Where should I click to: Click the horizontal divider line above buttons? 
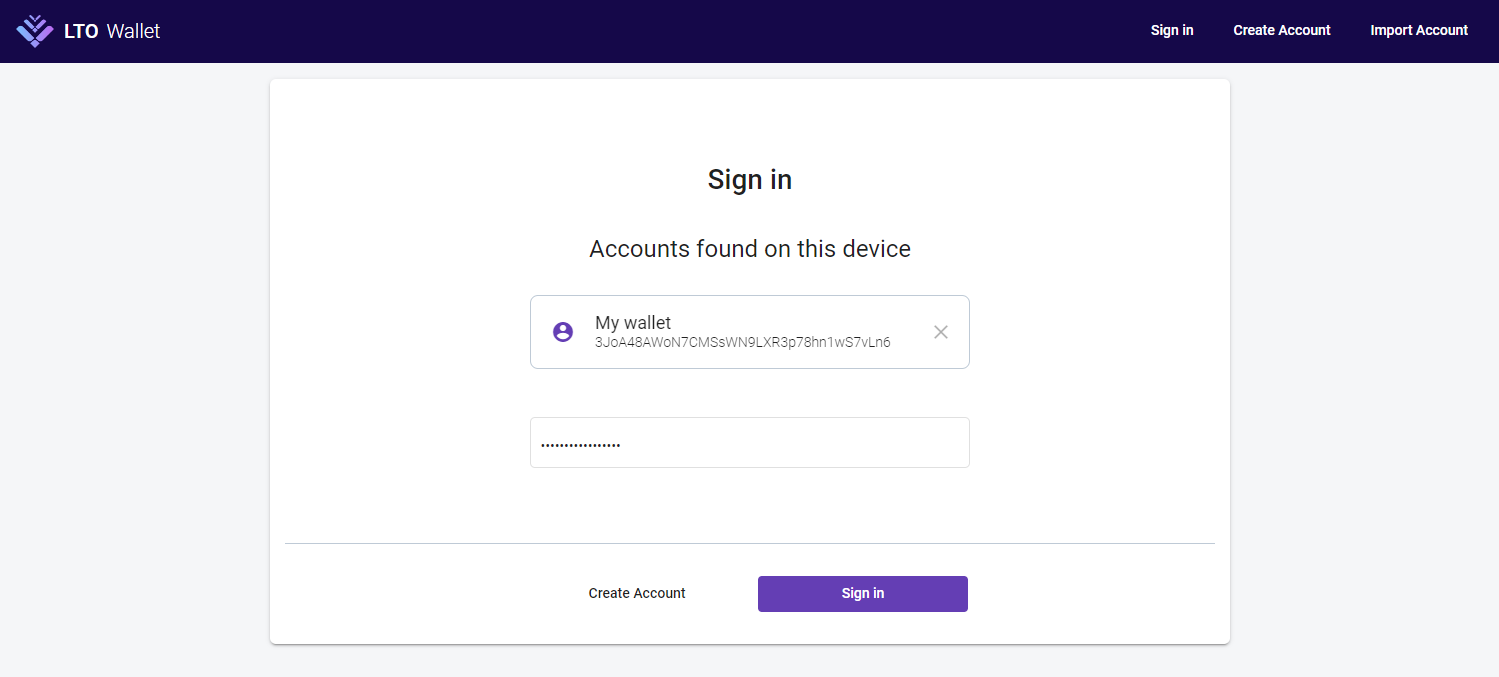point(750,543)
